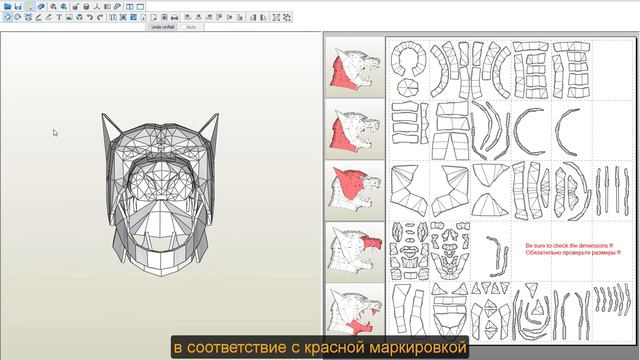
Task: Click the open book icon in top toolbar
Action: [107, 7]
